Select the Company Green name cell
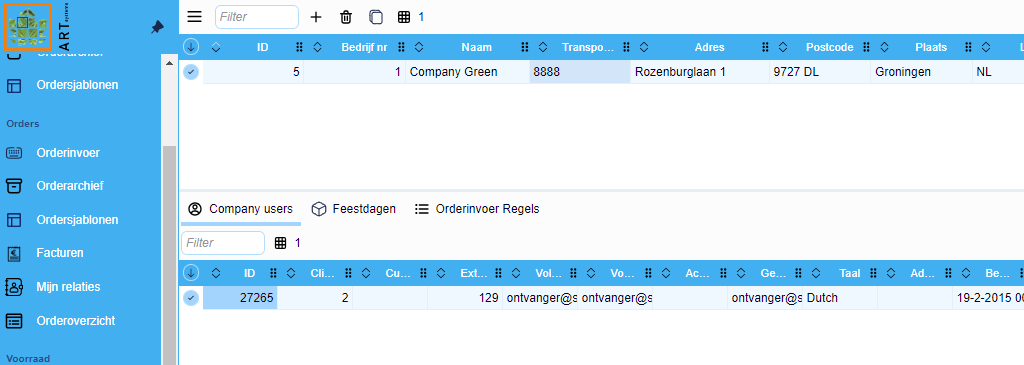 point(467,72)
